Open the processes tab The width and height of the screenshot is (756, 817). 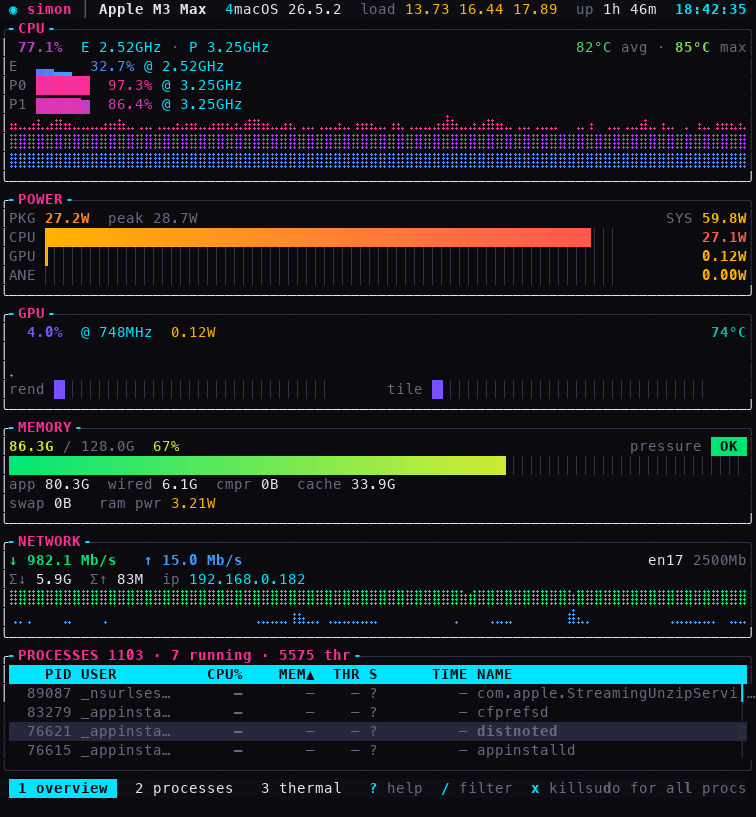coord(184,788)
